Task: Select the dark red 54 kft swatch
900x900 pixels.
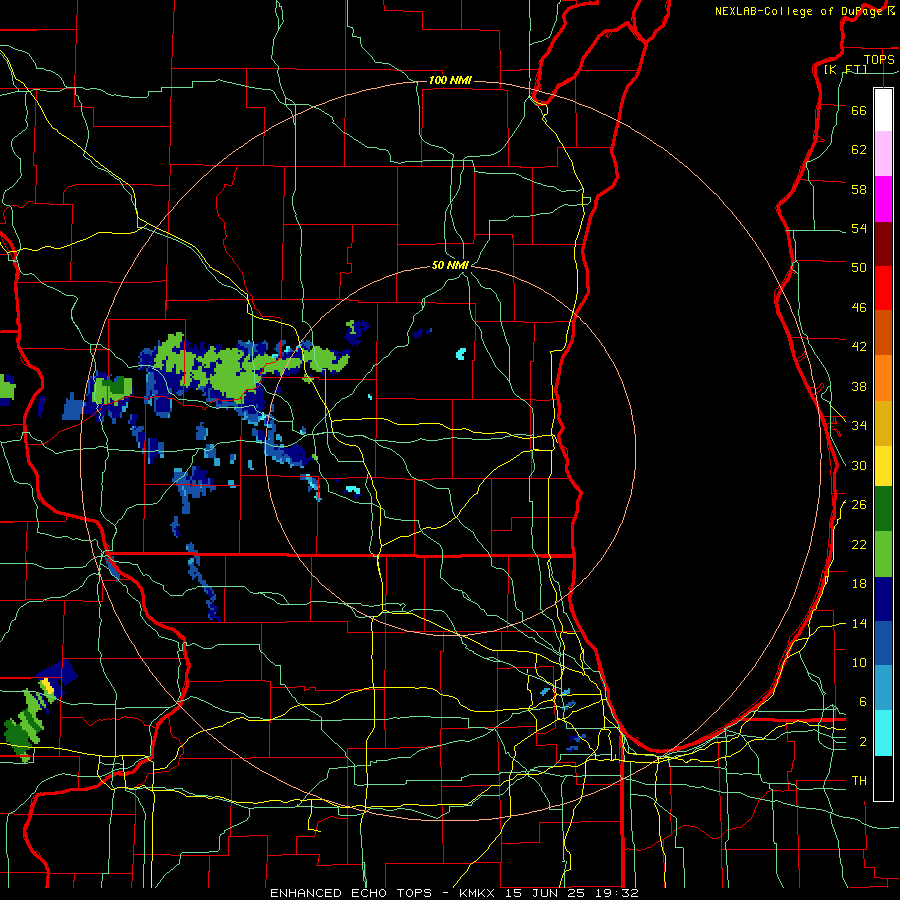Action: 883,244
